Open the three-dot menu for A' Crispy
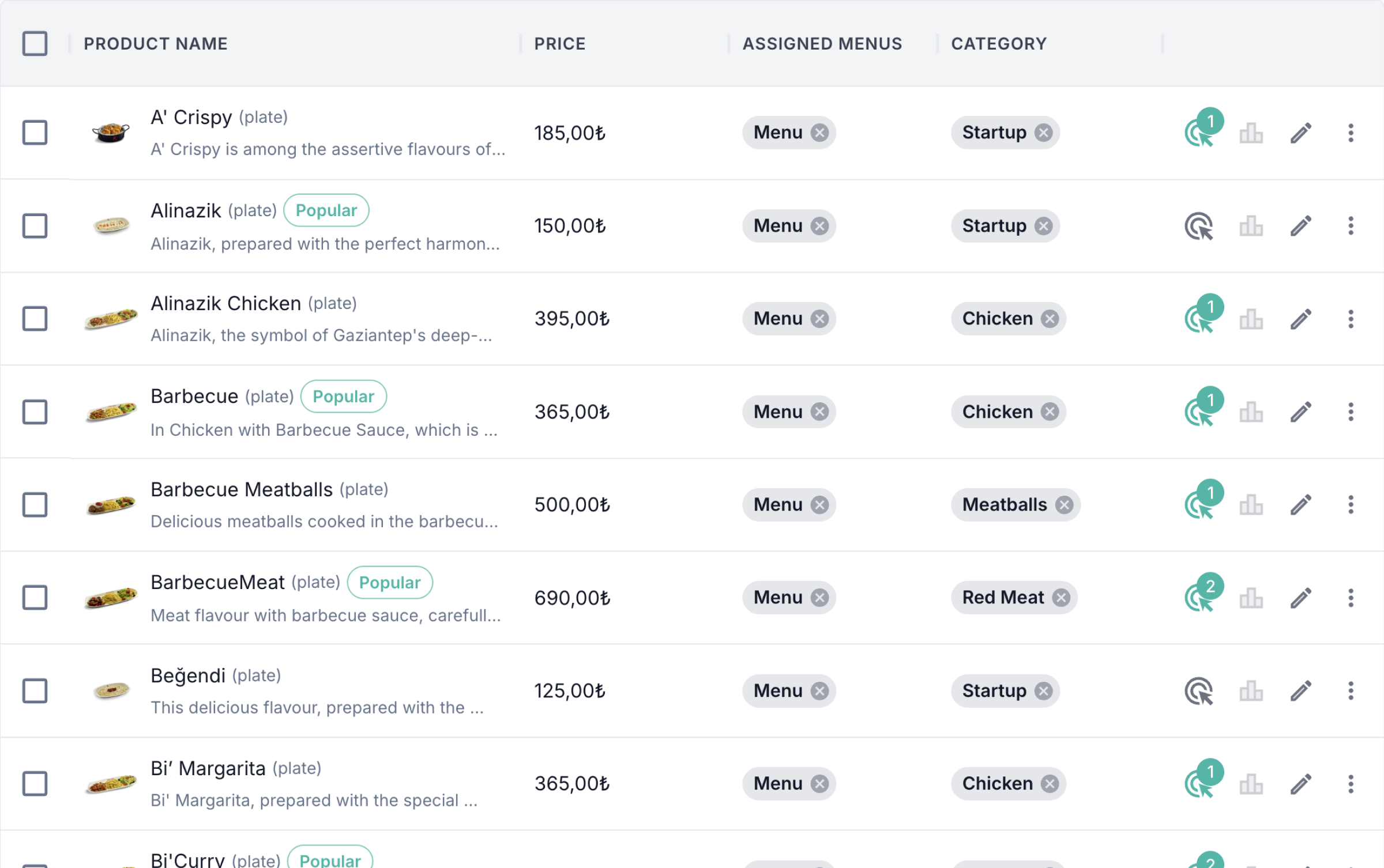The image size is (1384, 868). 1351,133
